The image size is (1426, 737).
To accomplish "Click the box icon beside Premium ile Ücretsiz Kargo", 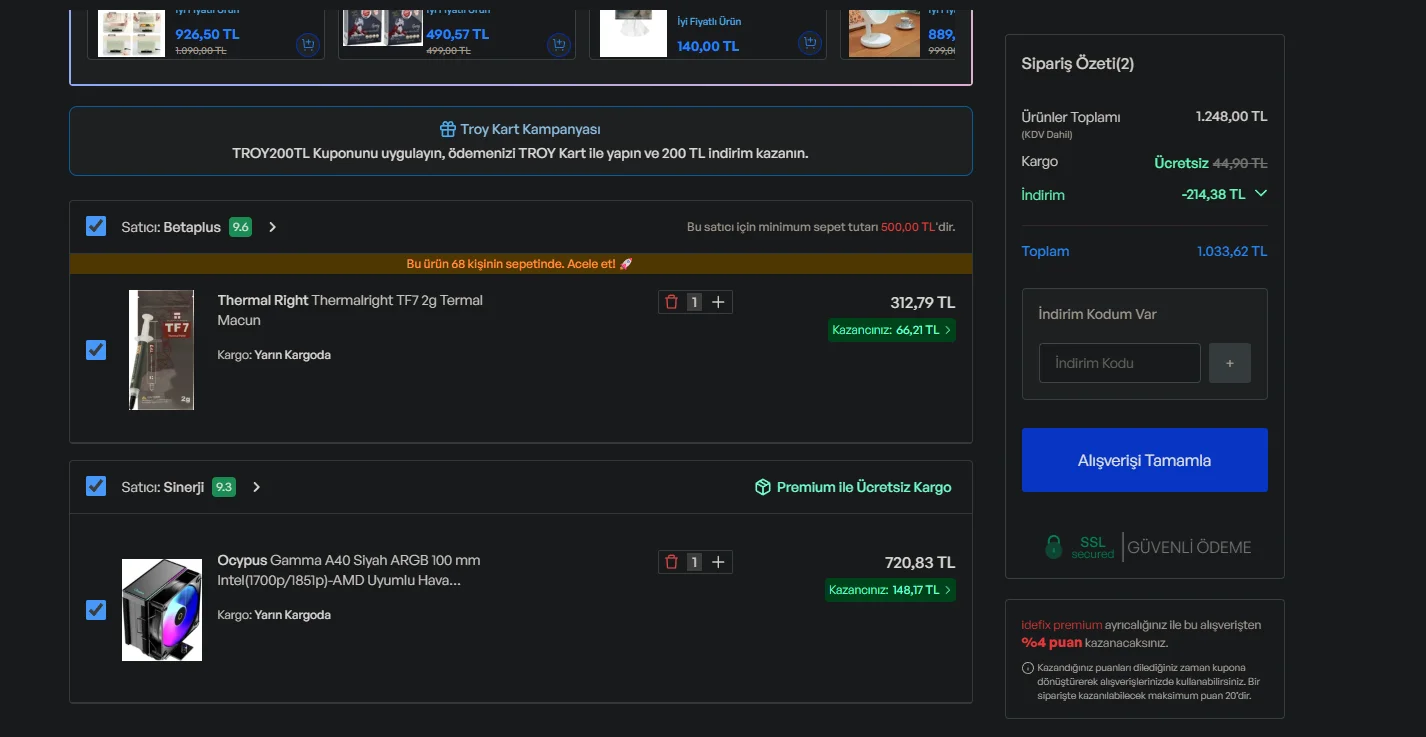I will click(763, 487).
